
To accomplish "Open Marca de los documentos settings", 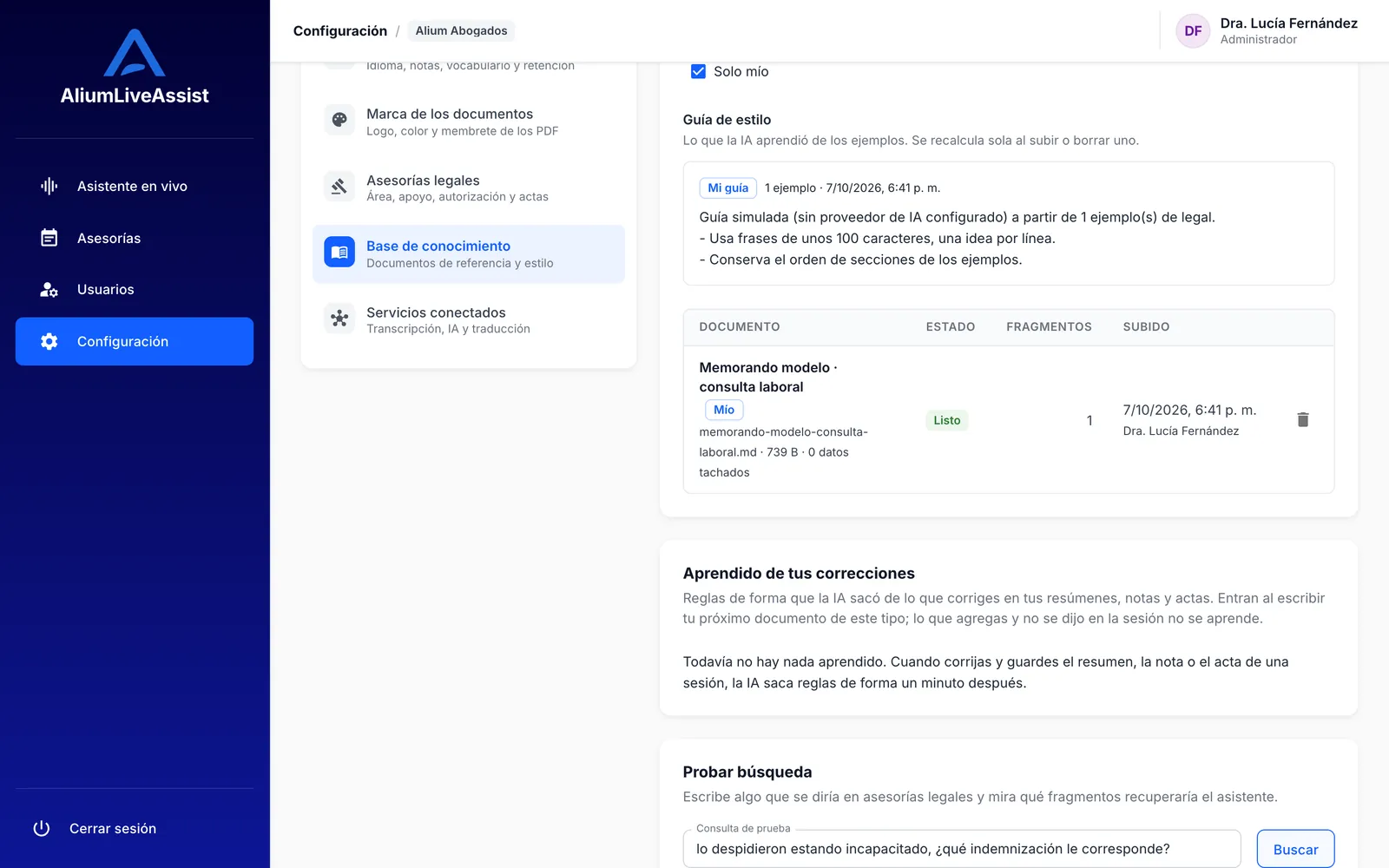I will coord(469,122).
